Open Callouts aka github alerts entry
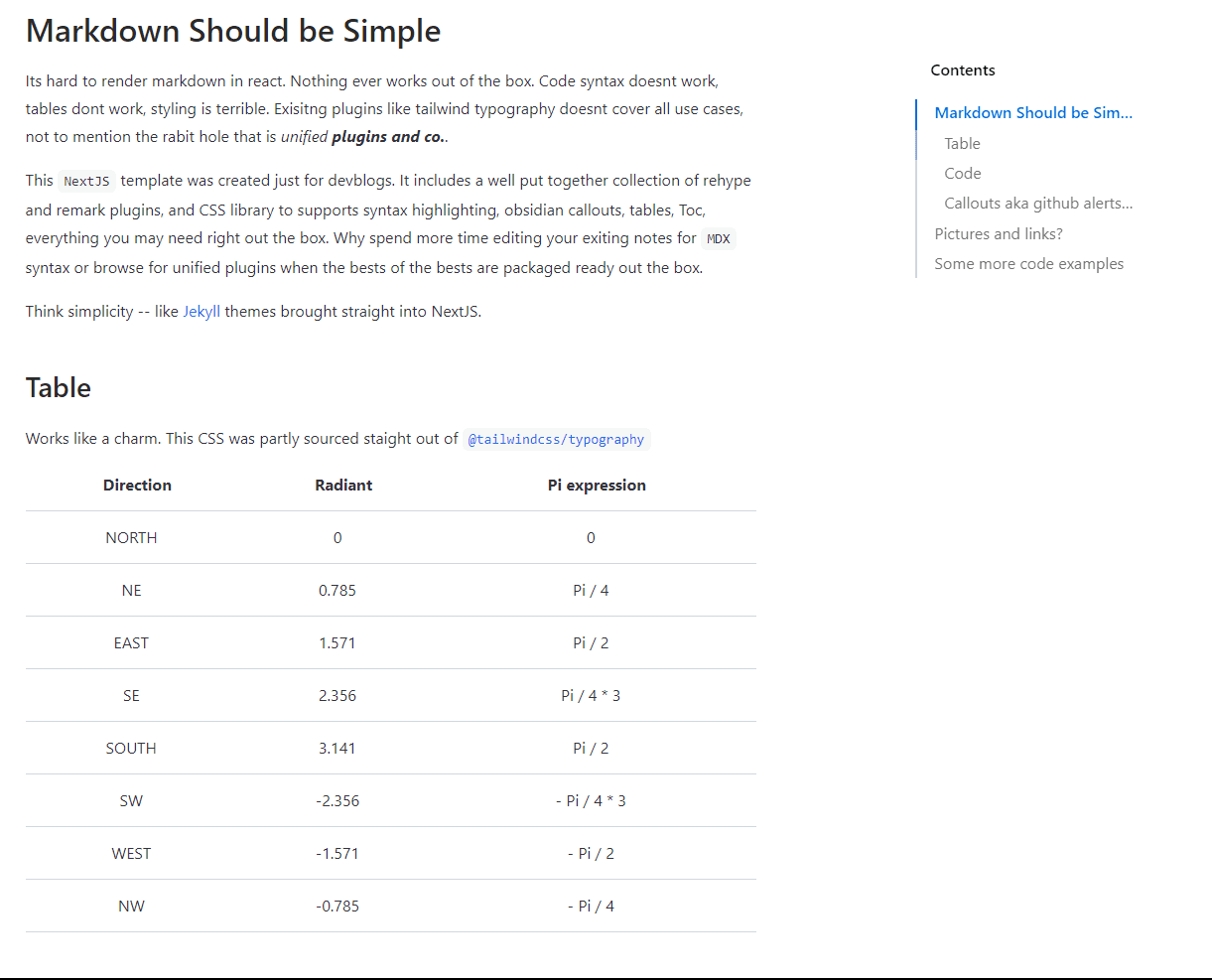This screenshot has width=1212, height=980. 1038,203
